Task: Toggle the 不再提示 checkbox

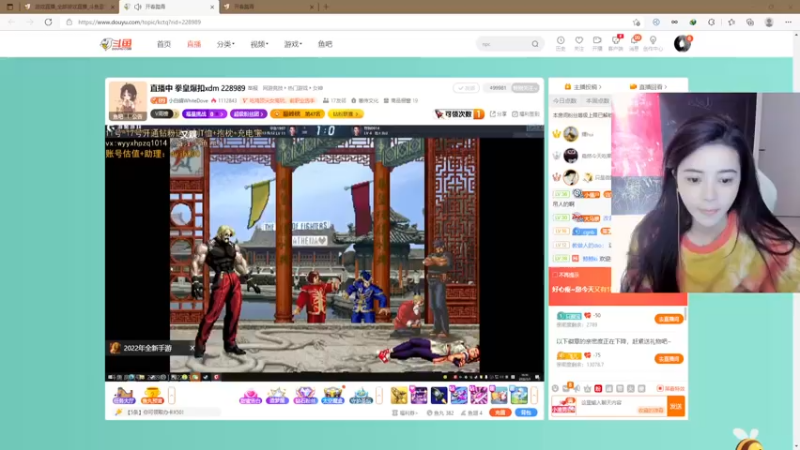Action: tap(556, 274)
